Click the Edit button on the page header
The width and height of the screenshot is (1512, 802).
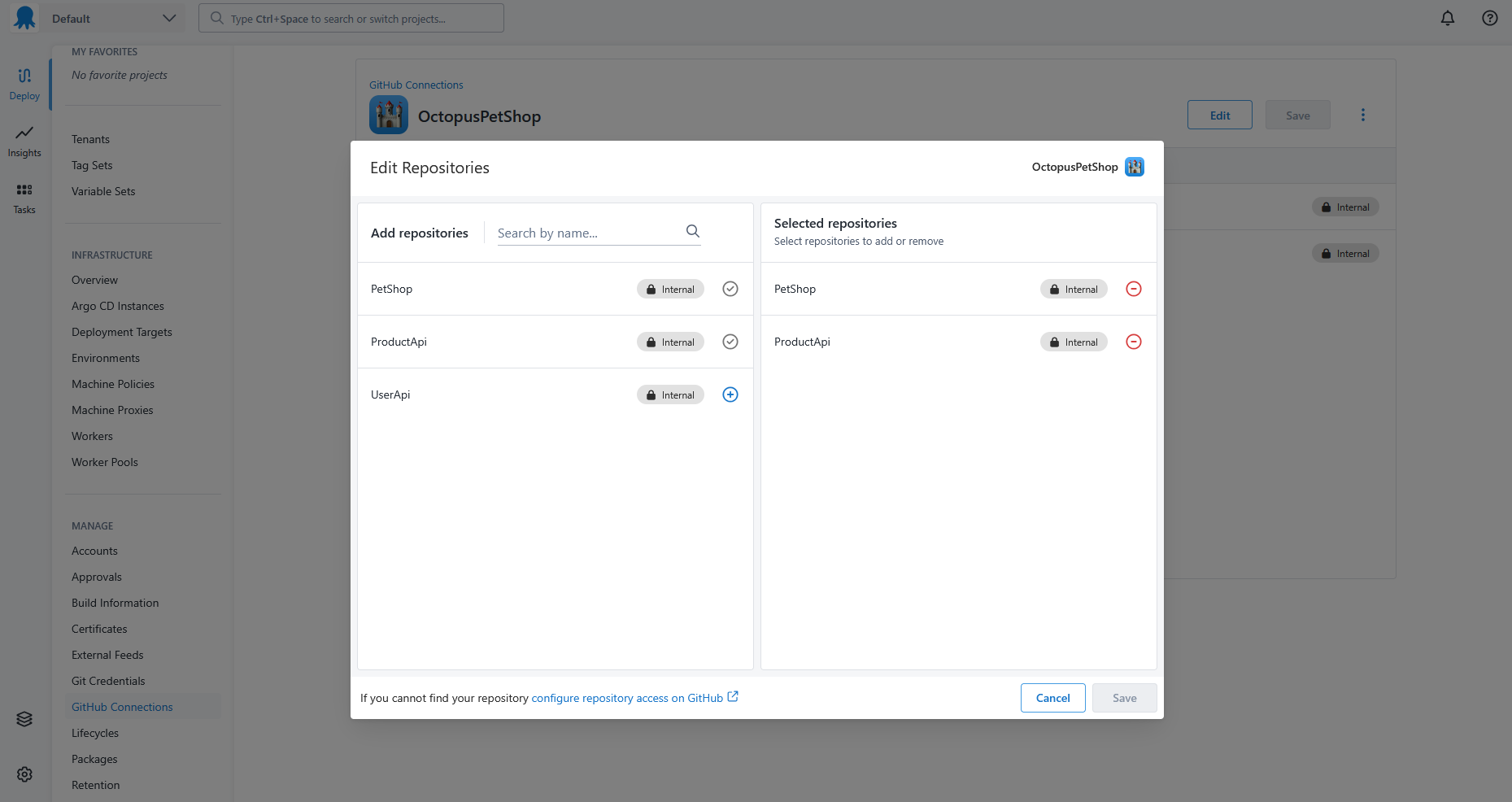[1220, 115]
